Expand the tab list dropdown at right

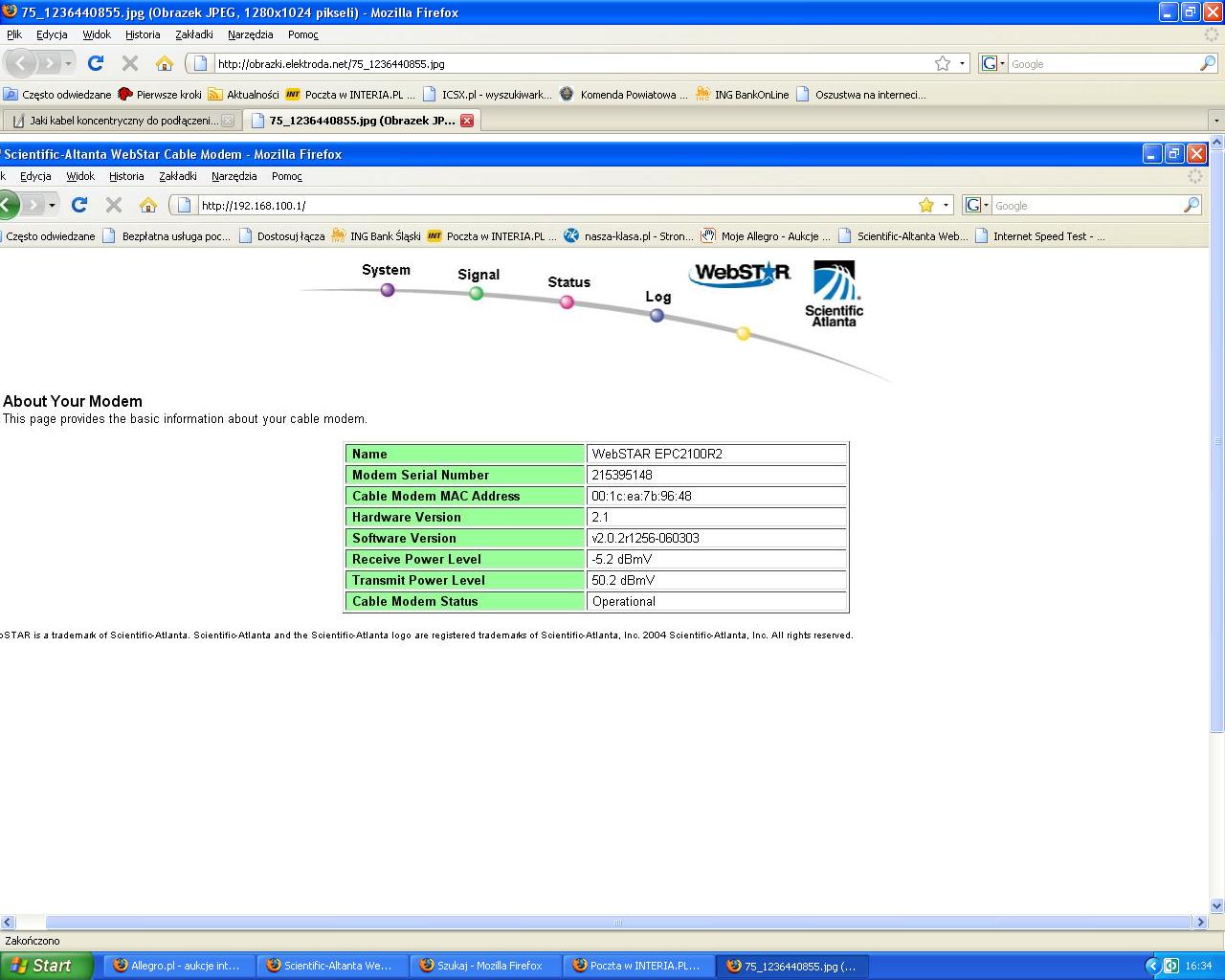pyautogui.click(x=1216, y=121)
